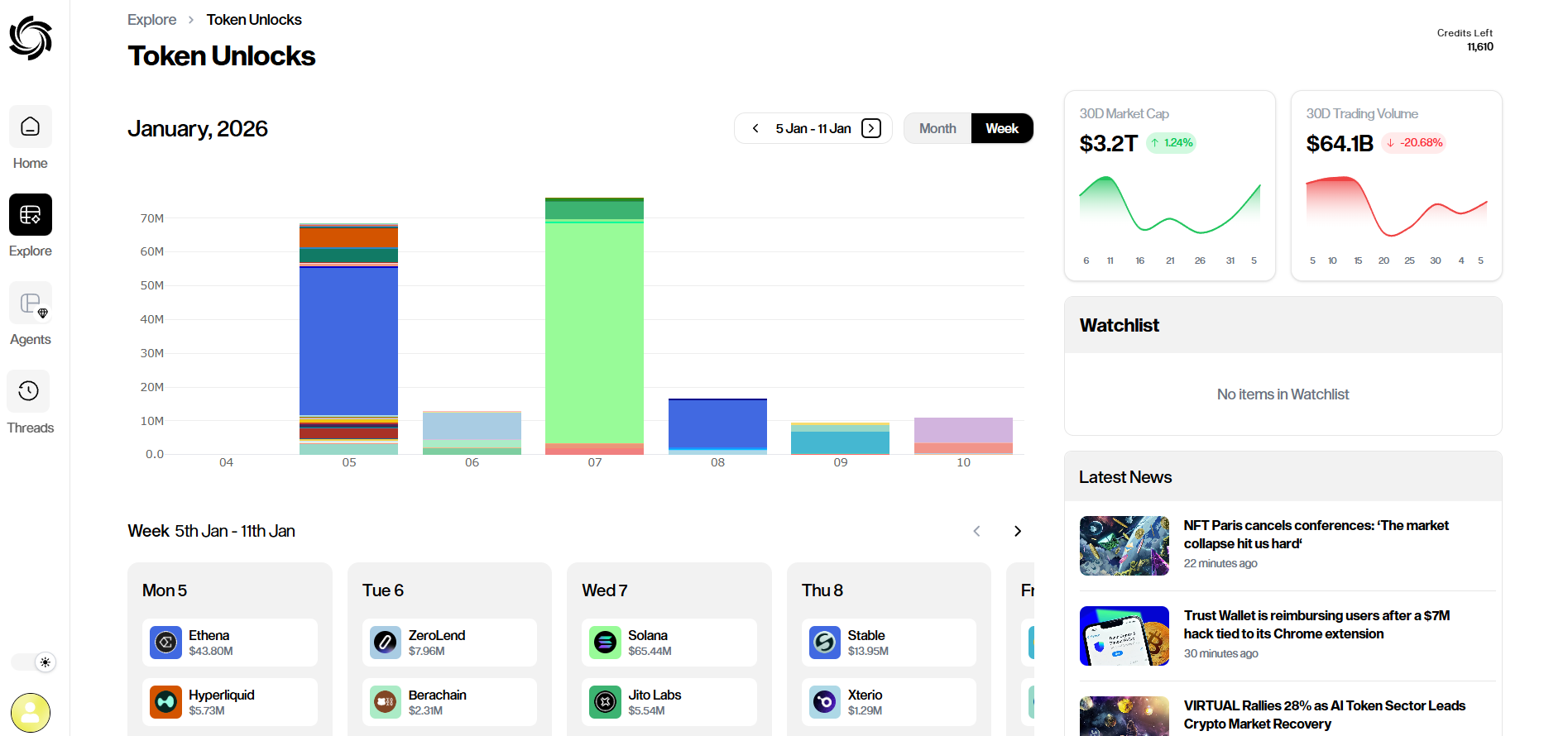Click the Thu 8 day heading
The image size is (1568, 736).
pos(822,590)
